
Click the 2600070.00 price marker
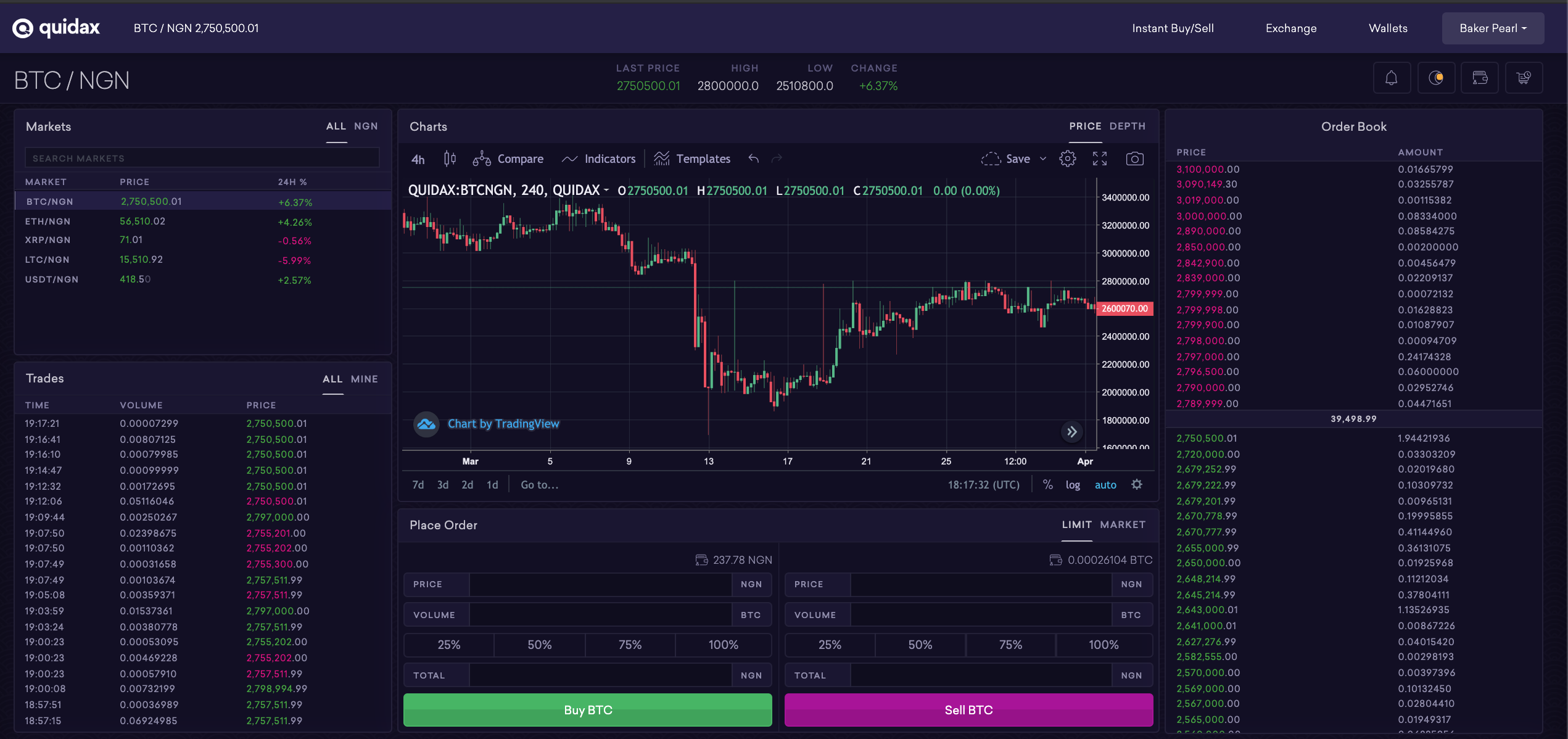[1125, 308]
